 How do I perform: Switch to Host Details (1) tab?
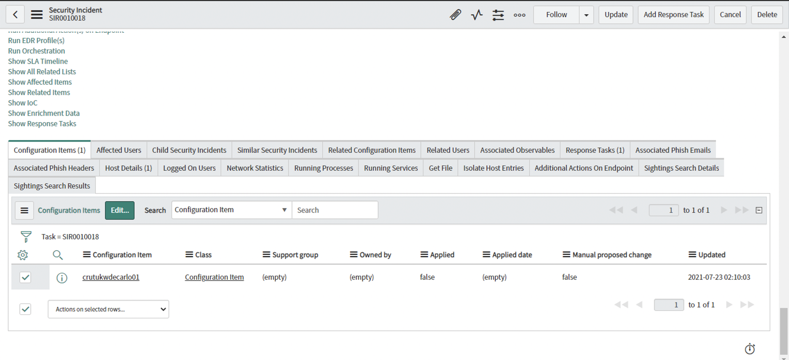click(129, 168)
